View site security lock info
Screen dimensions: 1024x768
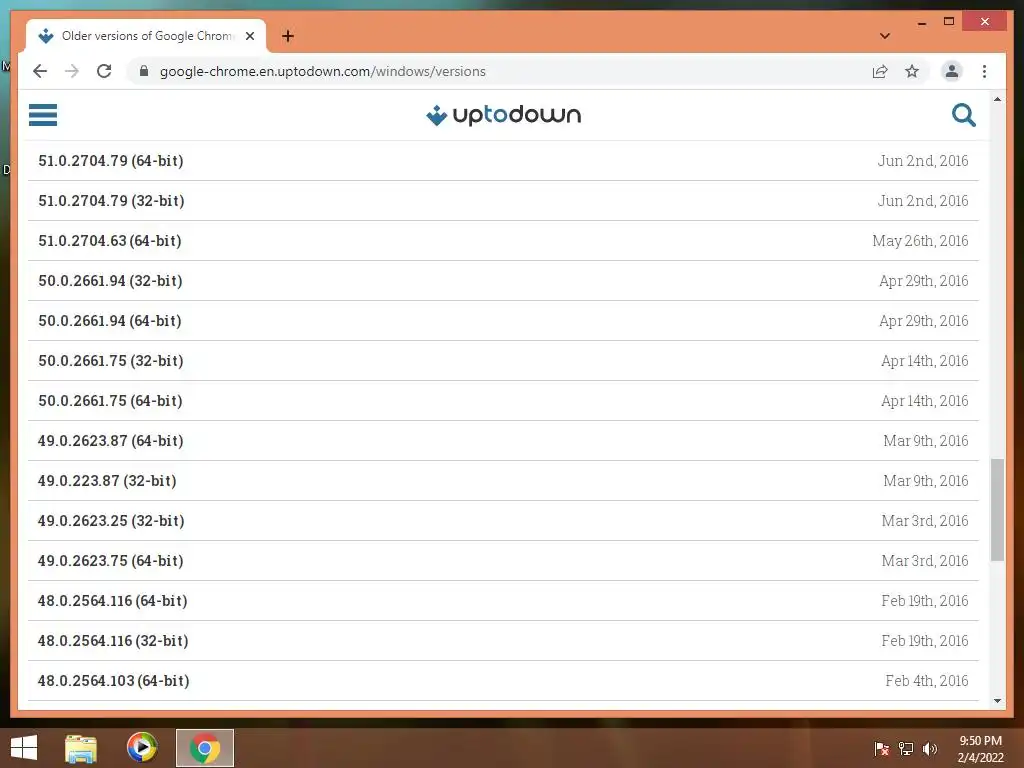tap(144, 71)
